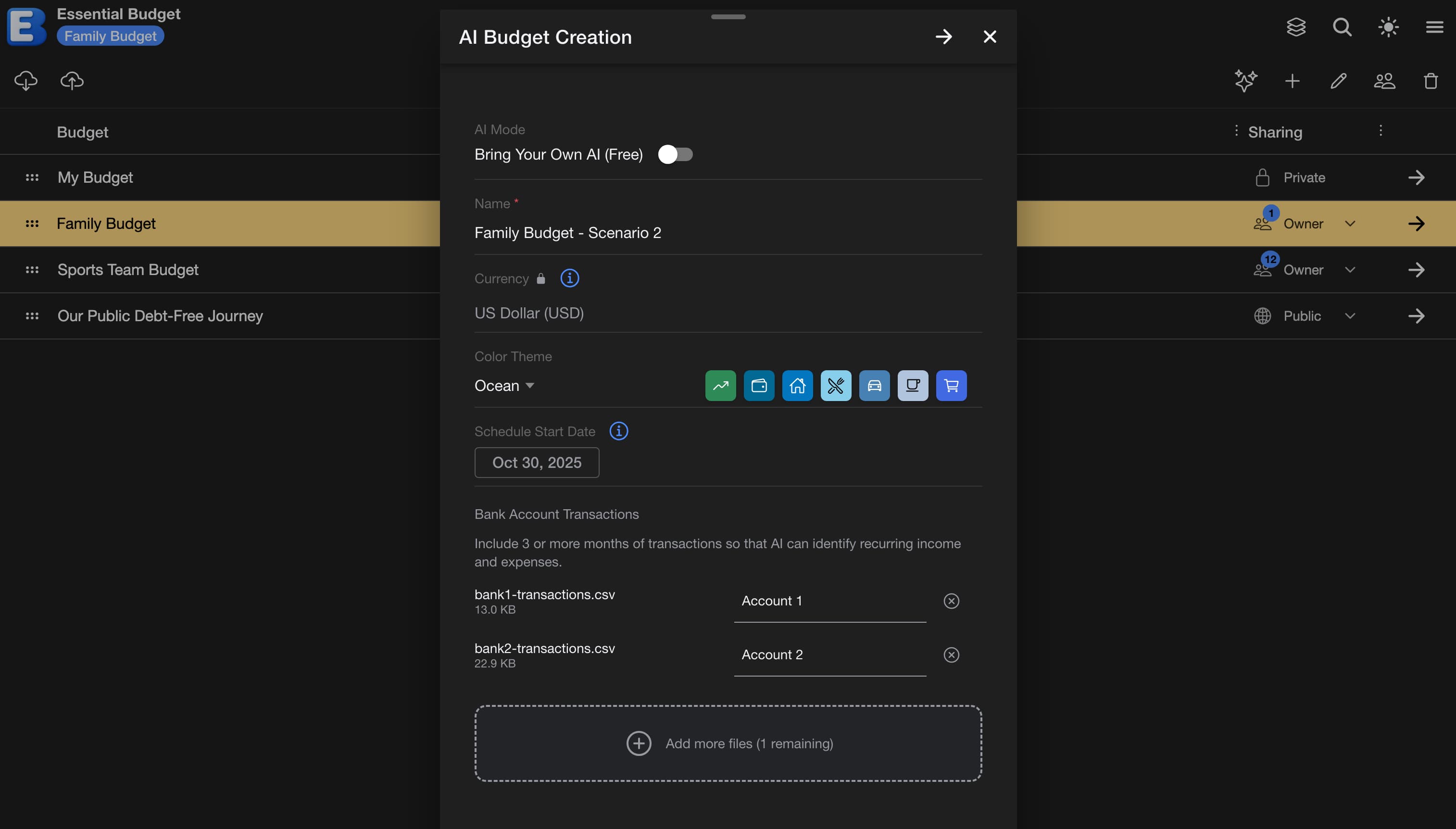This screenshot has width=1456, height=829.
Task: Open the edit pencil icon above the budget list
Action: 1338,81
